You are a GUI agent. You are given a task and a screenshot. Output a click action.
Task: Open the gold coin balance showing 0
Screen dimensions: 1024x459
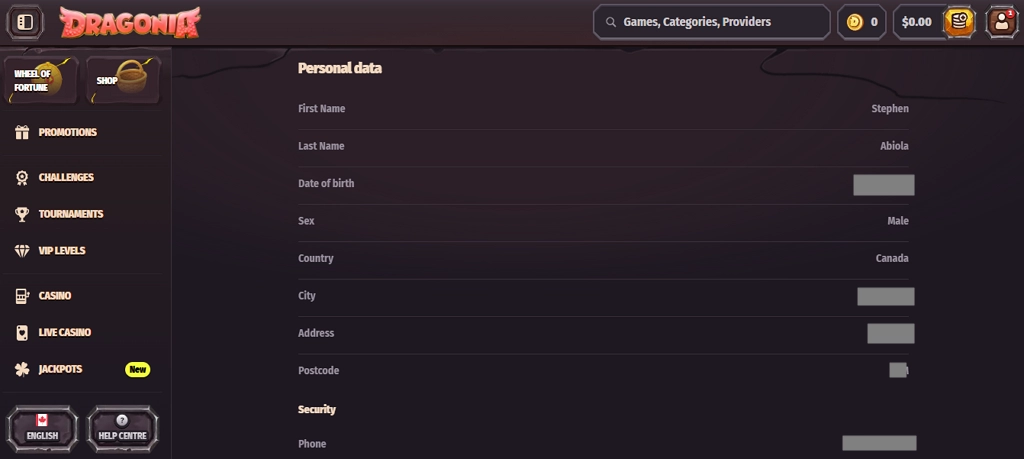click(861, 22)
